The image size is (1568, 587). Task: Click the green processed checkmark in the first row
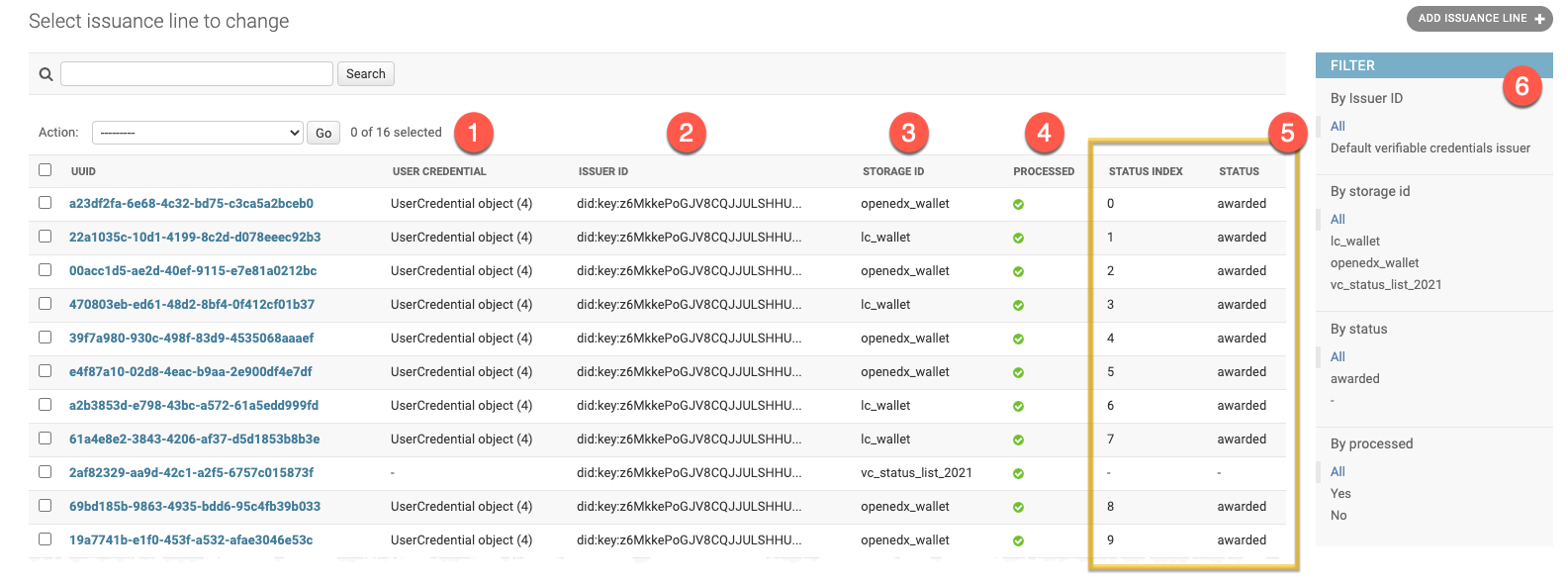point(1018,205)
